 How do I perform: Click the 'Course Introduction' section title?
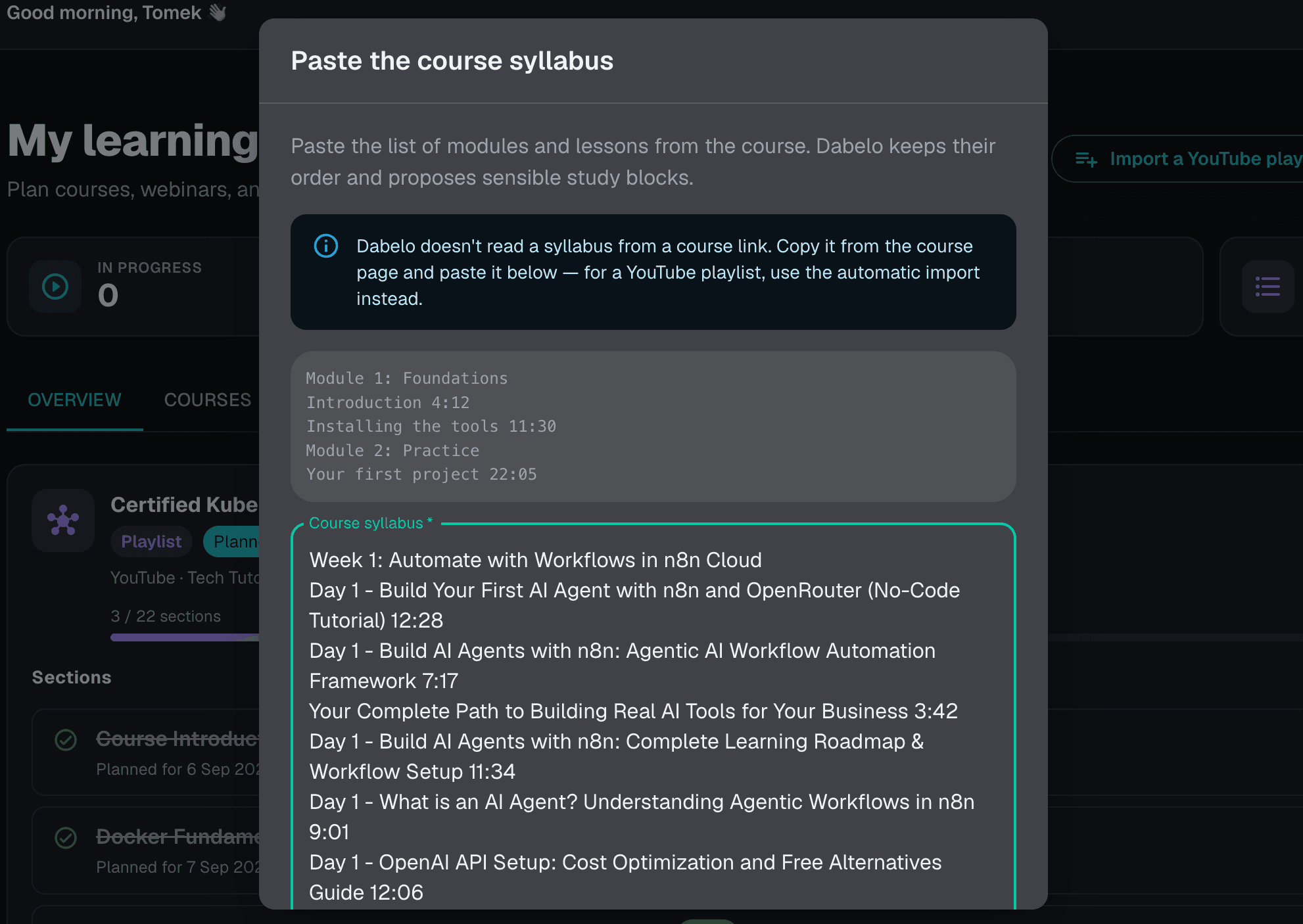click(x=178, y=739)
